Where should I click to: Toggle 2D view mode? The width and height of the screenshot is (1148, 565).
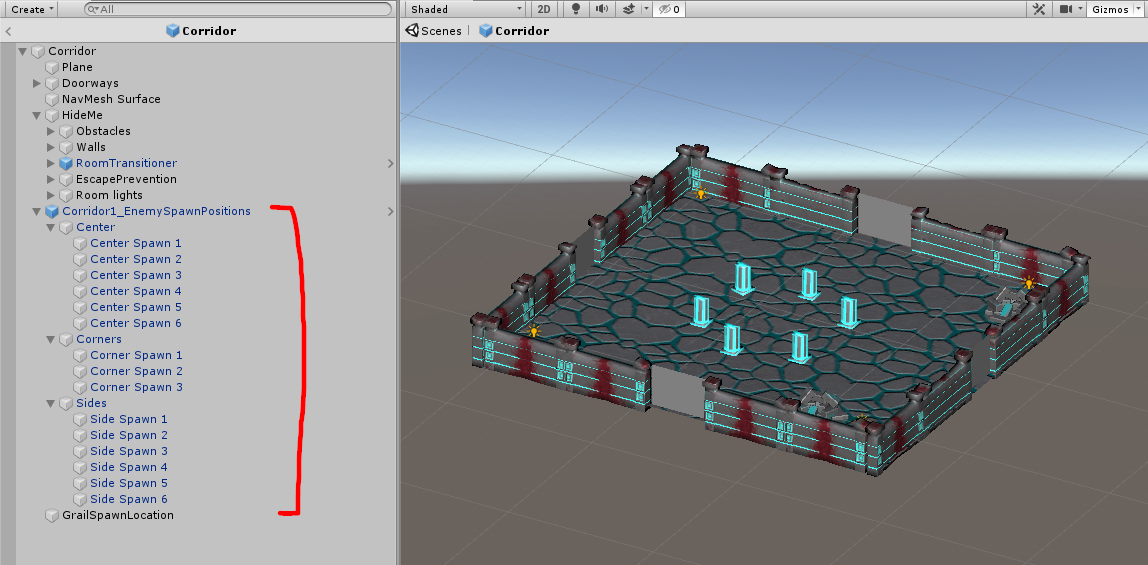[544, 9]
